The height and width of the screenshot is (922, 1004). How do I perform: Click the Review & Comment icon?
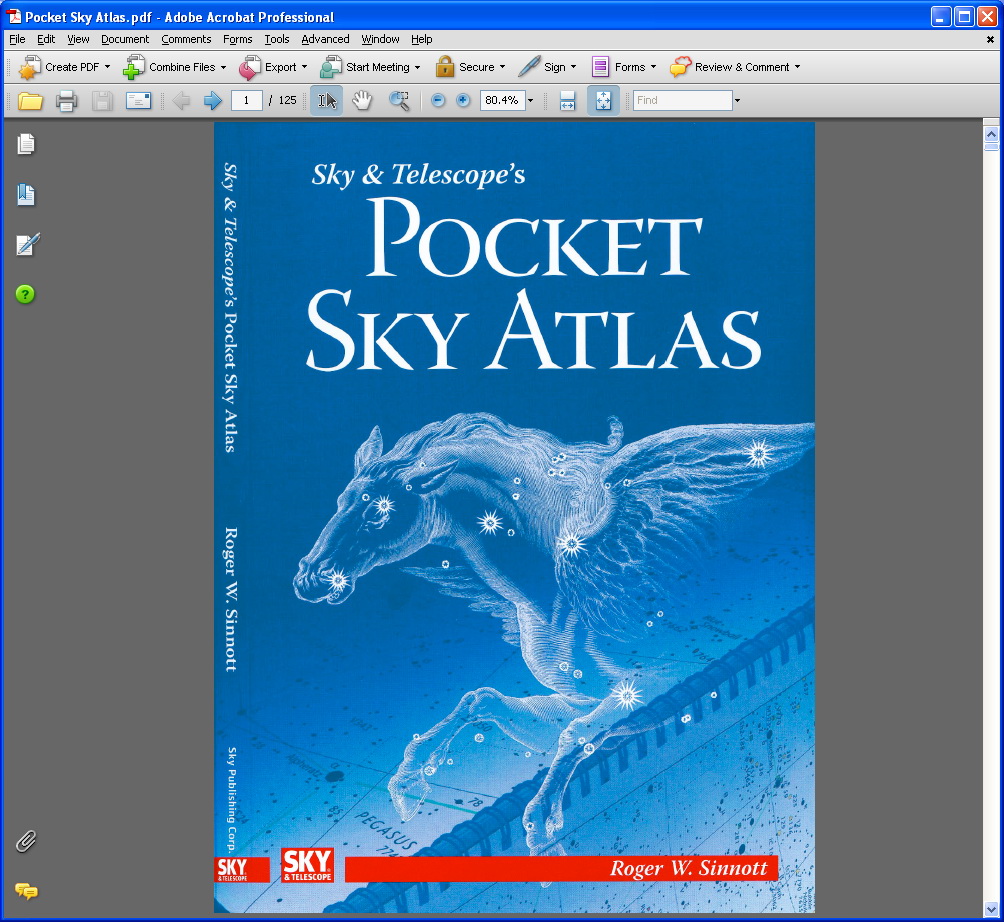pyautogui.click(x=681, y=67)
